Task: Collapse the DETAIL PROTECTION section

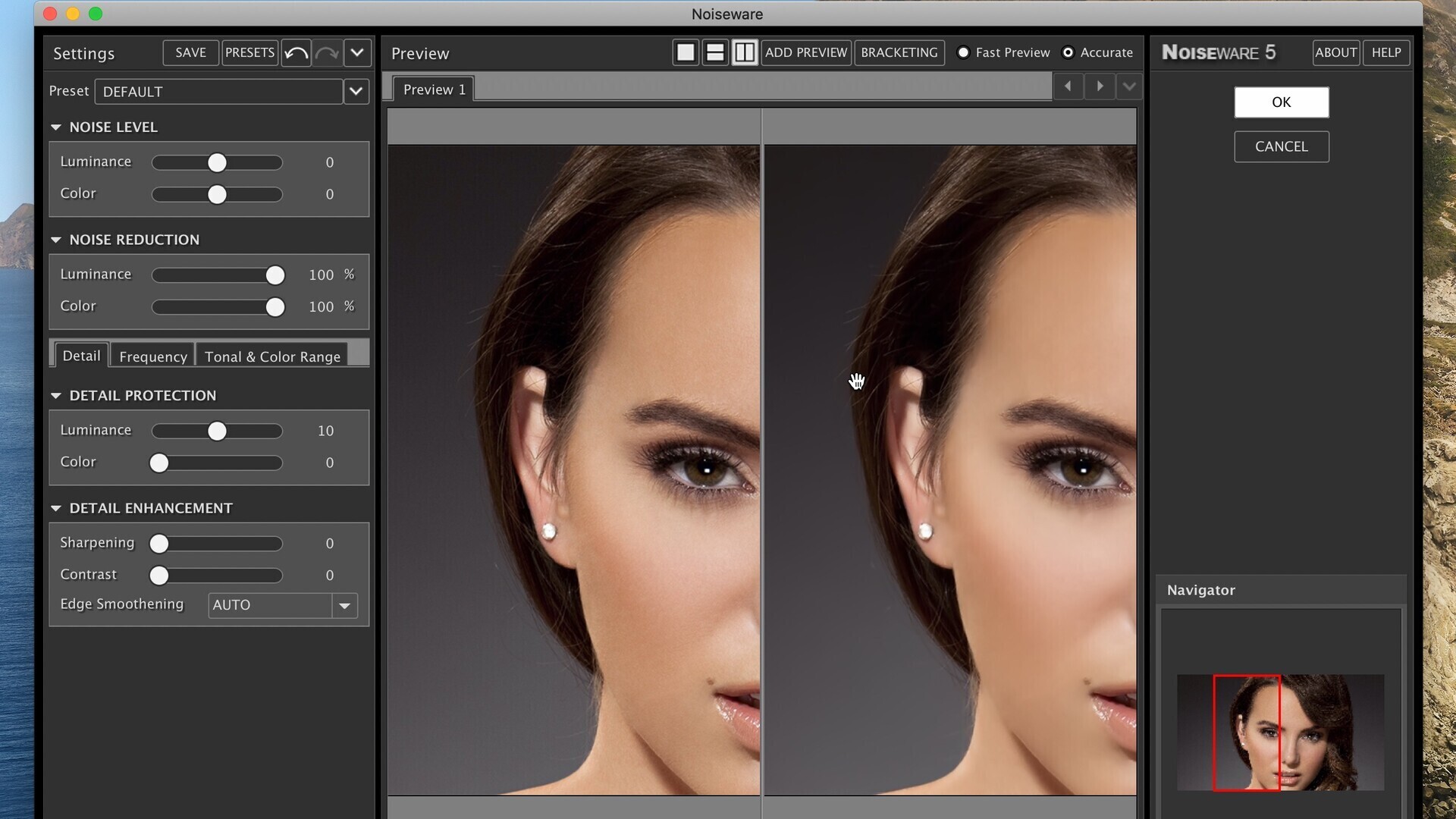Action: (56, 396)
